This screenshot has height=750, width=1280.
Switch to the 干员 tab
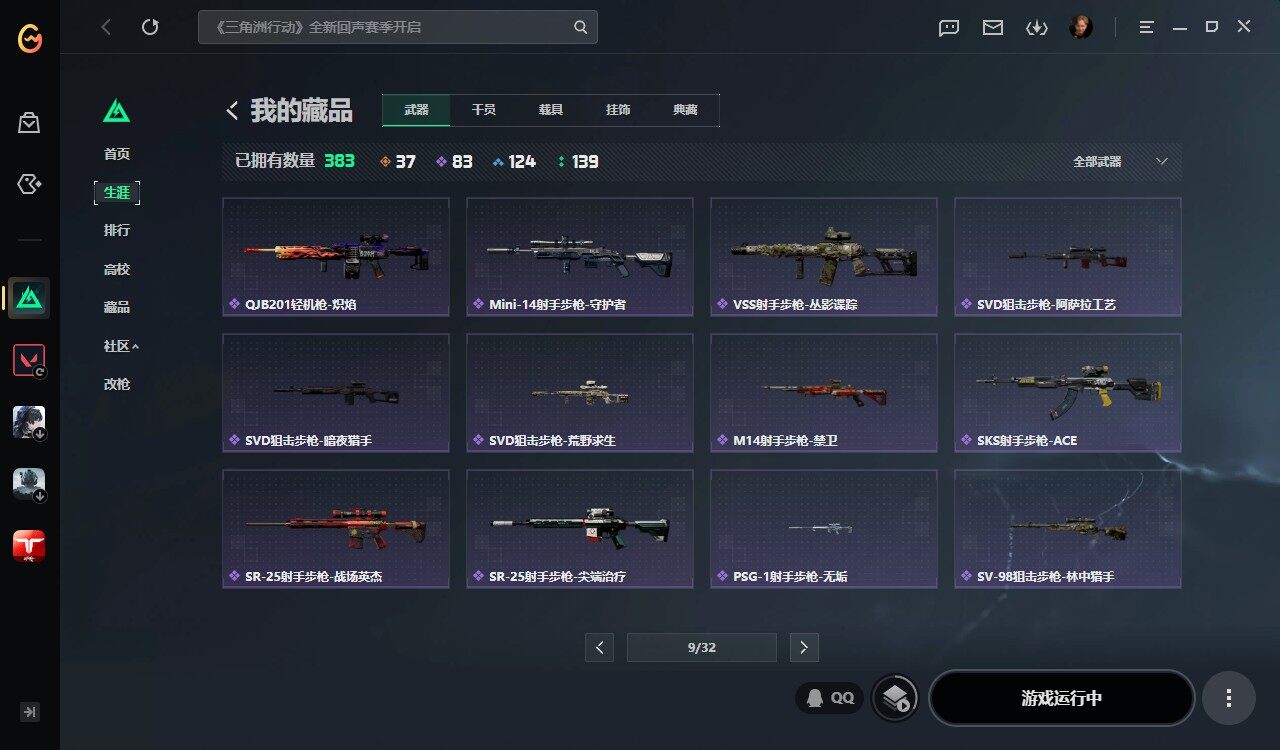(483, 110)
